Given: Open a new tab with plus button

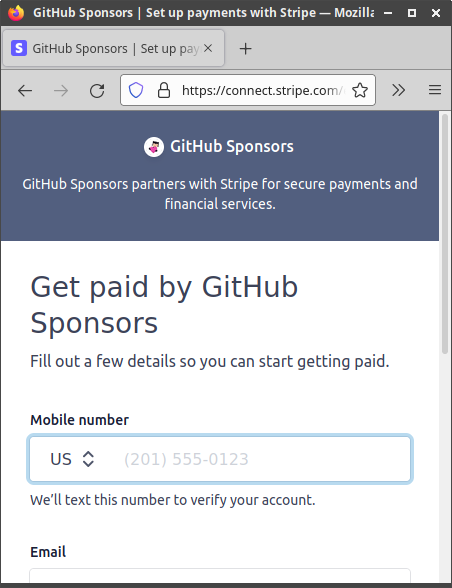Looking at the screenshot, I should point(246,49).
